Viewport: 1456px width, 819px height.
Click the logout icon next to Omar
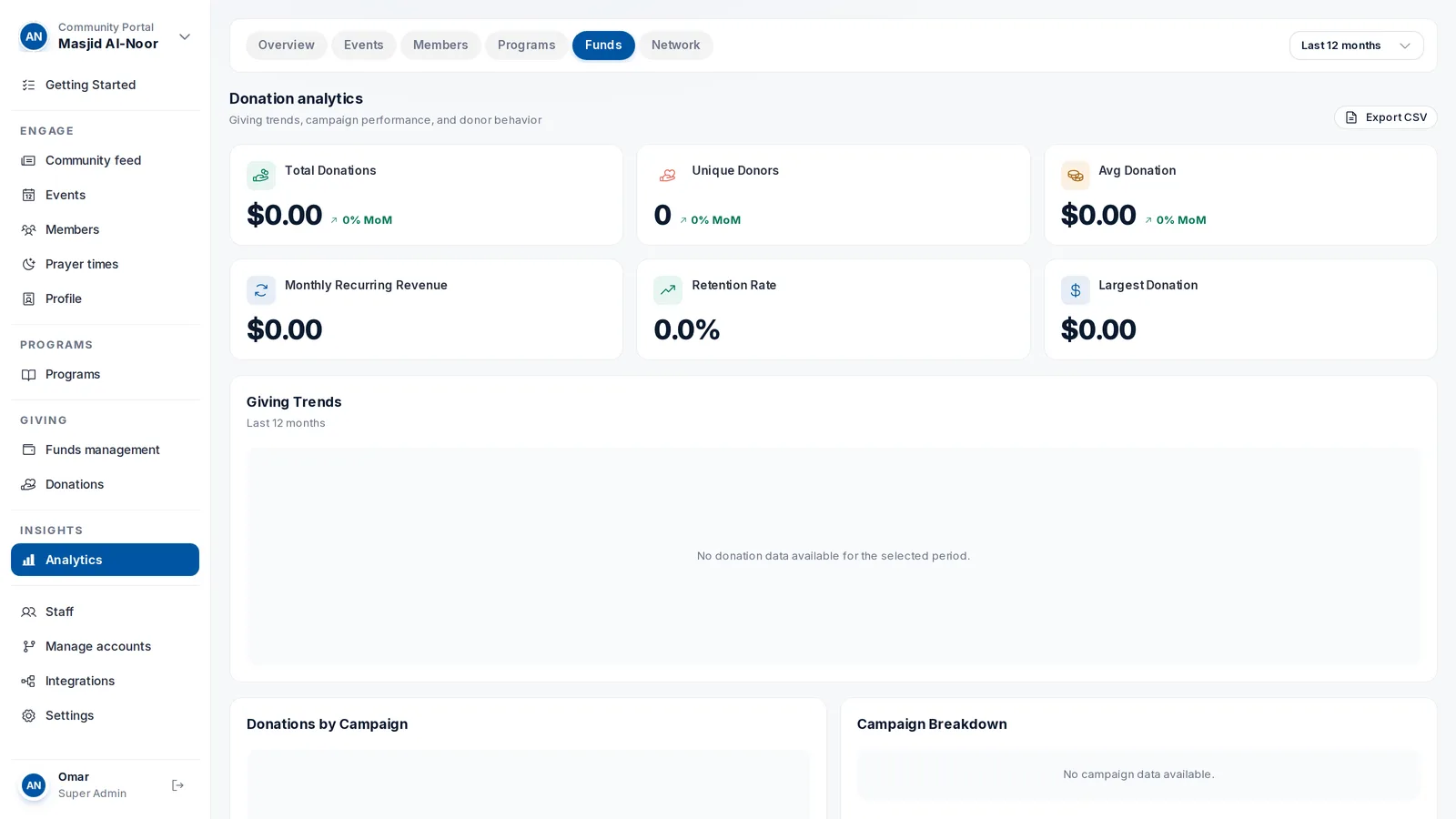pos(177,785)
